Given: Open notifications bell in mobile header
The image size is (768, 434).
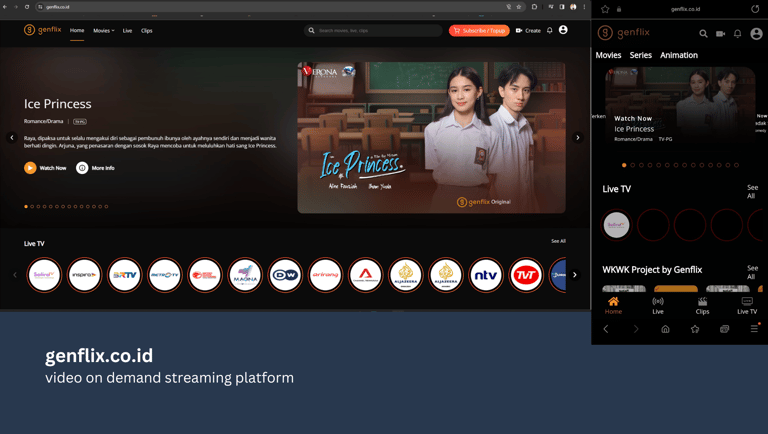Looking at the screenshot, I should click(x=738, y=34).
